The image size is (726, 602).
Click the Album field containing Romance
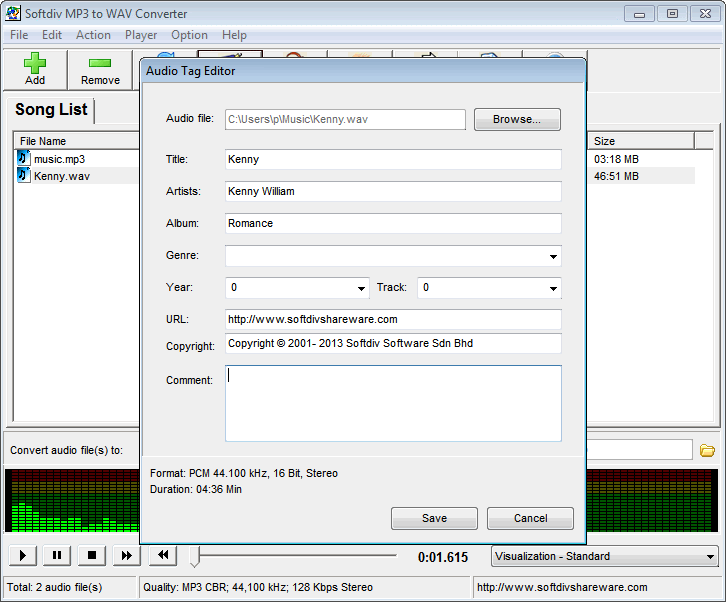[393, 223]
